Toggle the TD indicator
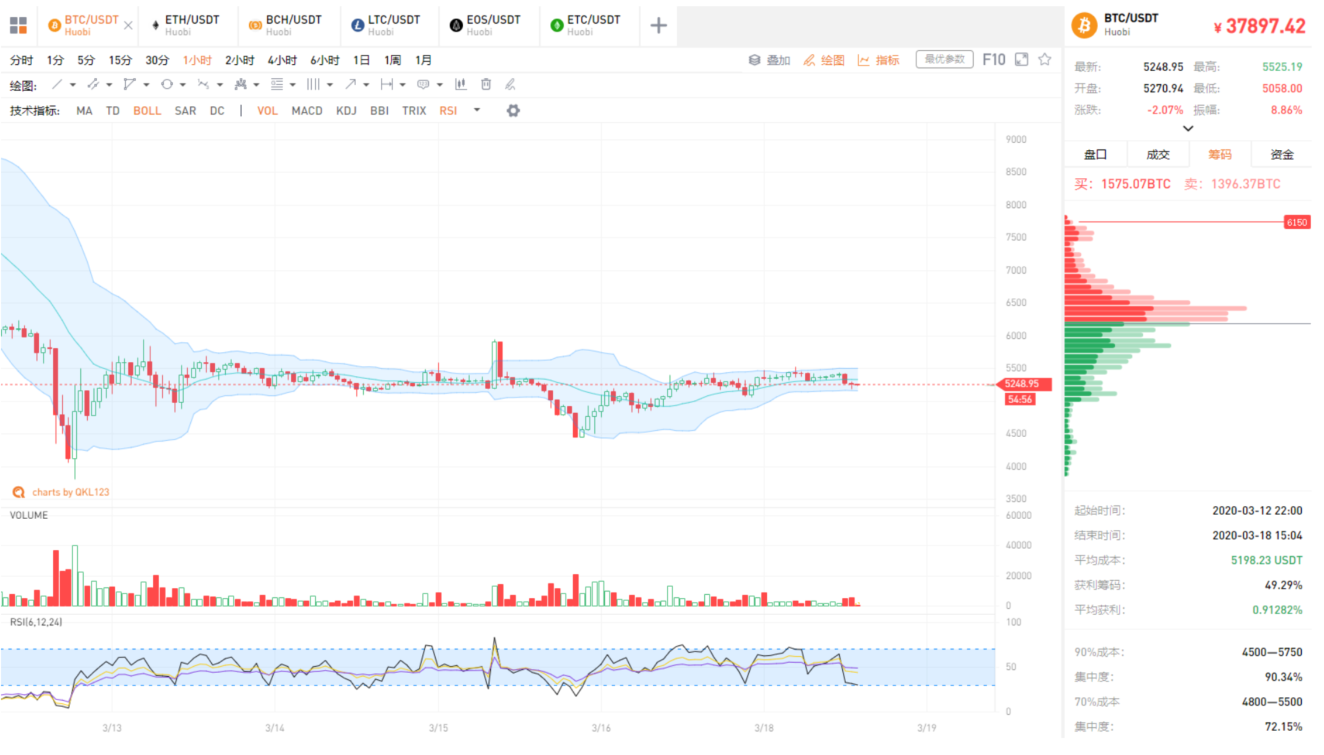The image size is (1324, 755). tap(113, 111)
